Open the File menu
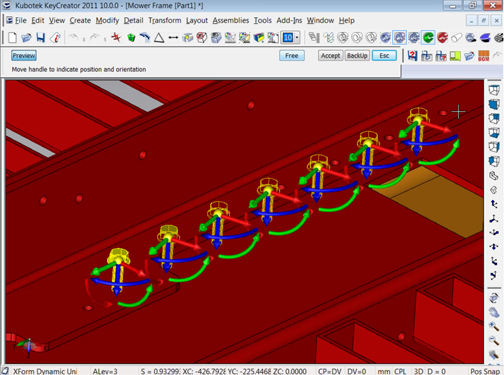504x375 pixels. [x=21, y=20]
